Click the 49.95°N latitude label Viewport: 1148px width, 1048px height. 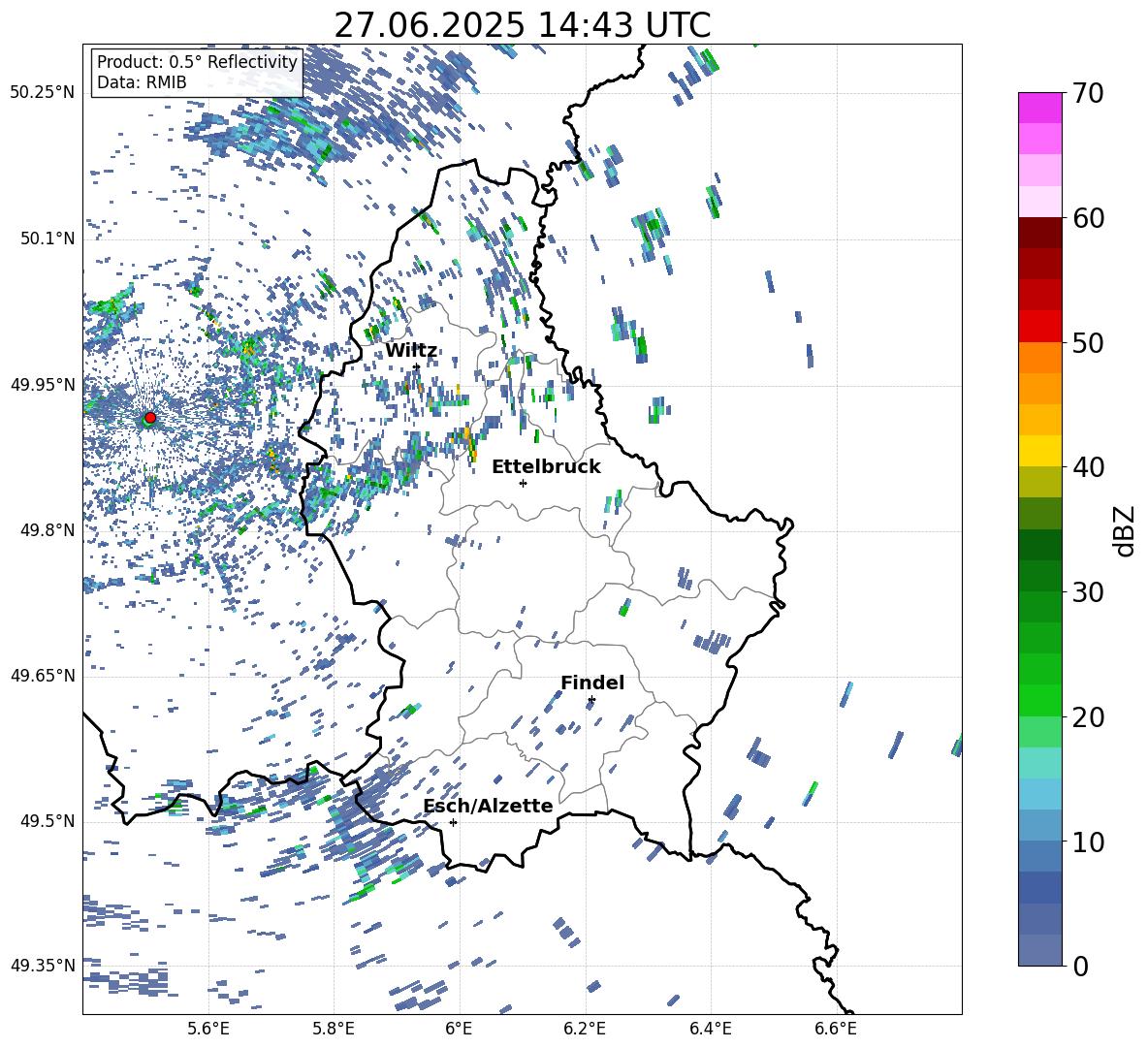[x=43, y=385]
